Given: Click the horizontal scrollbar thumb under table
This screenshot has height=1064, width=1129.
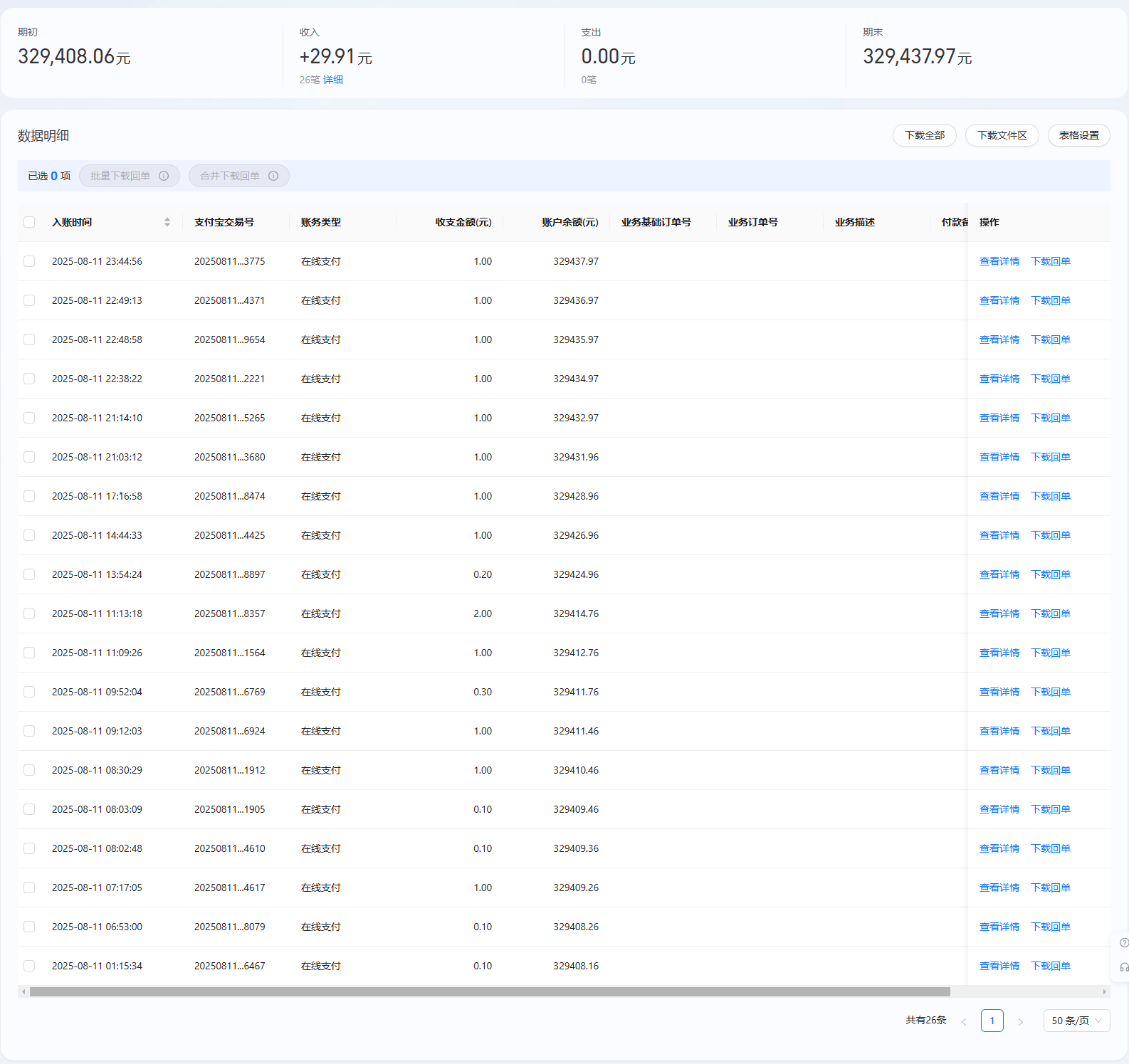Looking at the screenshot, I should (490, 991).
